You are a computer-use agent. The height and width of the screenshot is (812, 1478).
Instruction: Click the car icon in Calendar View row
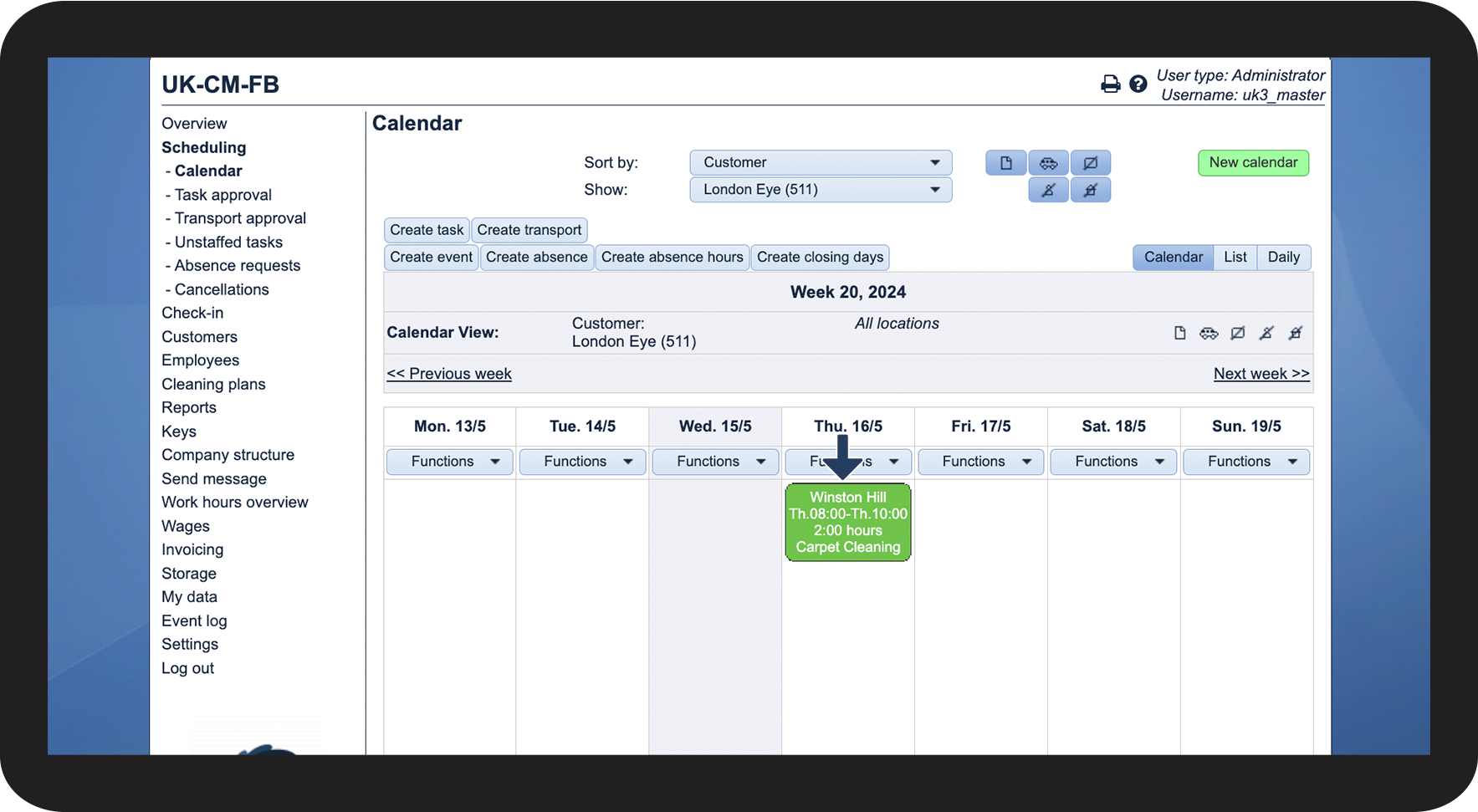(x=1209, y=333)
